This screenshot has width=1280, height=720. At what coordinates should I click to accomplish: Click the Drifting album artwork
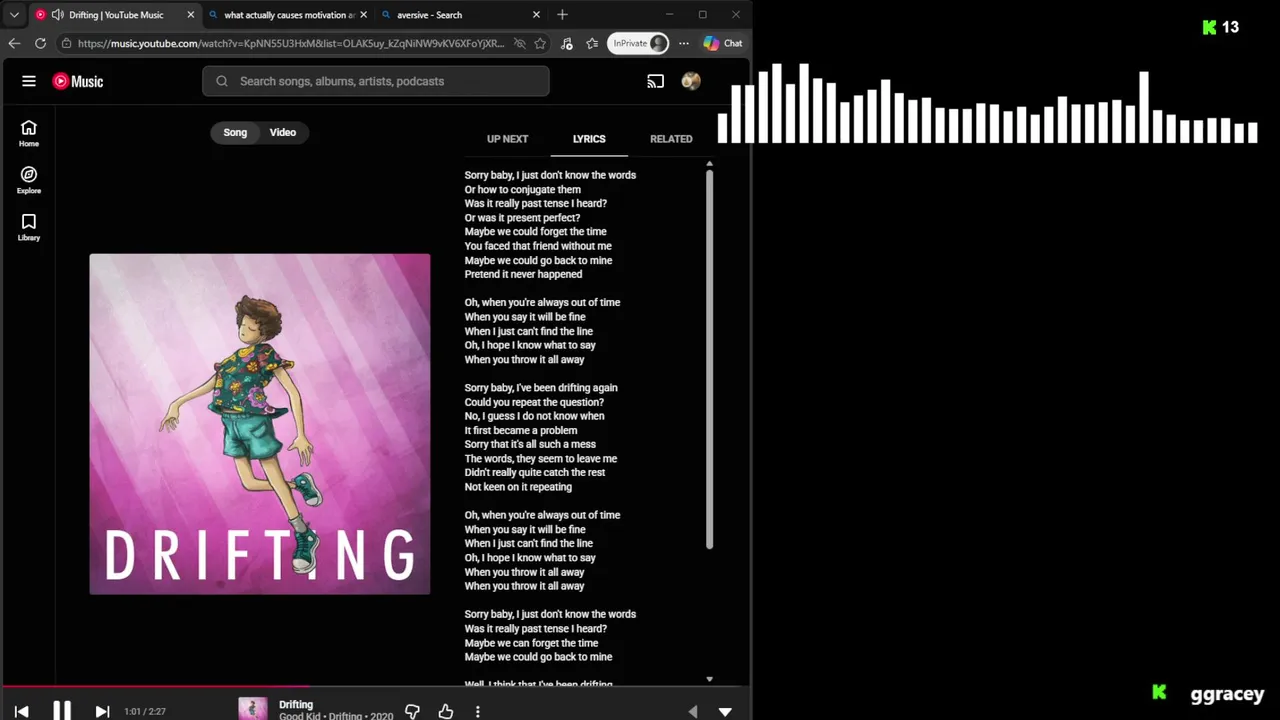260,424
